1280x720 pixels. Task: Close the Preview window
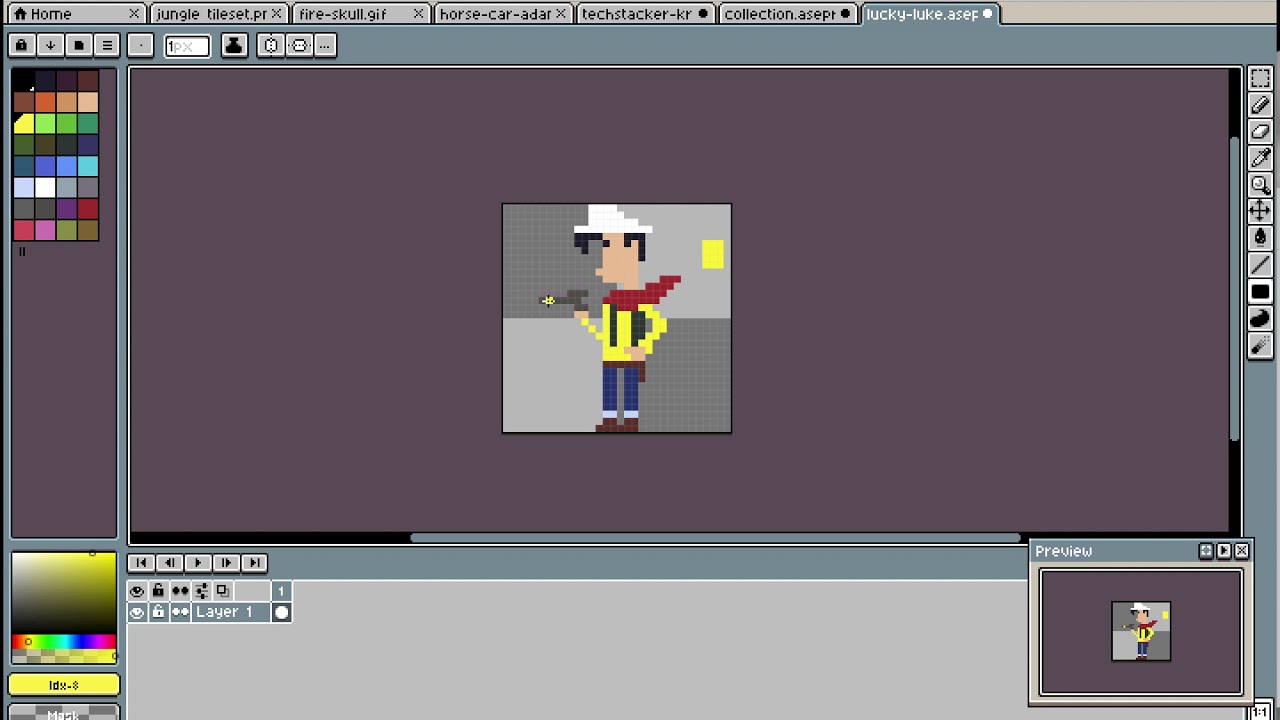point(1241,551)
